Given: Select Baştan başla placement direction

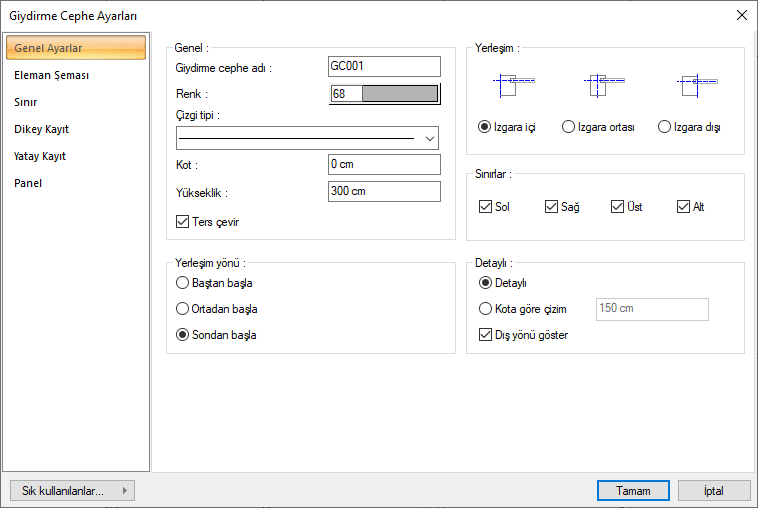Looking at the screenshot, I should (x=183, y=283).
